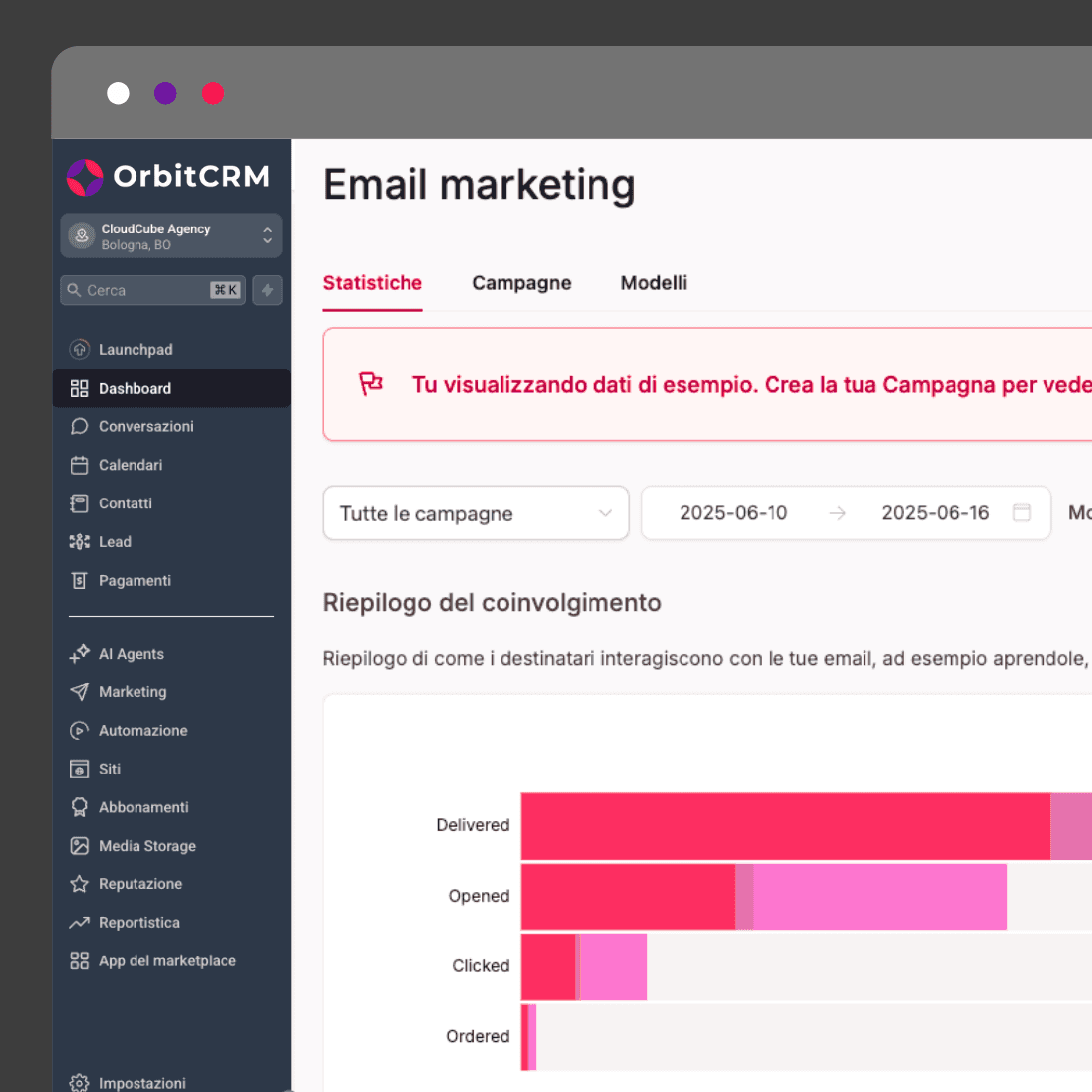
Task: Click the Dashboard grid icon
Action: tap(80, 388)
